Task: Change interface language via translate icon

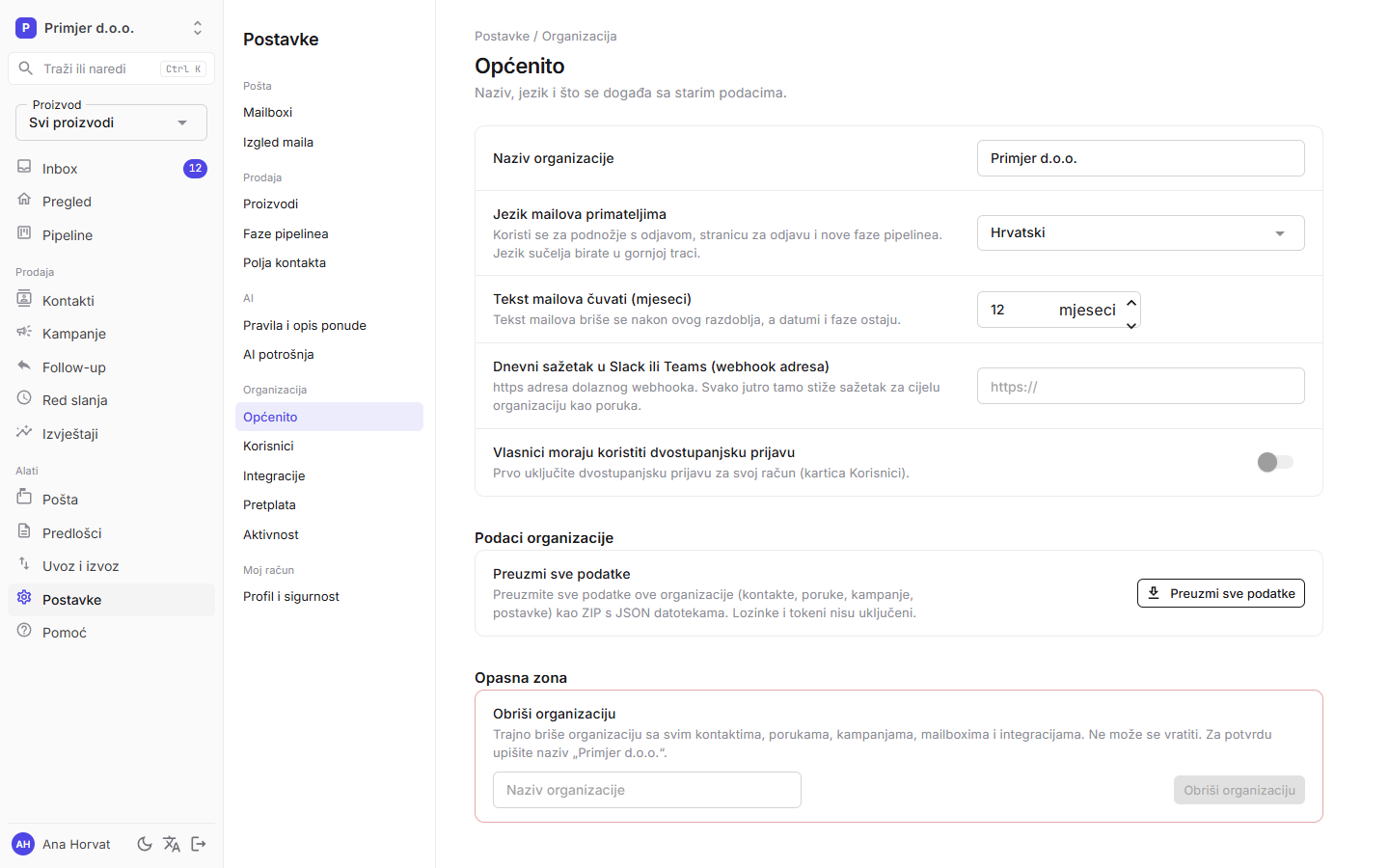Action: click(172, 844)
